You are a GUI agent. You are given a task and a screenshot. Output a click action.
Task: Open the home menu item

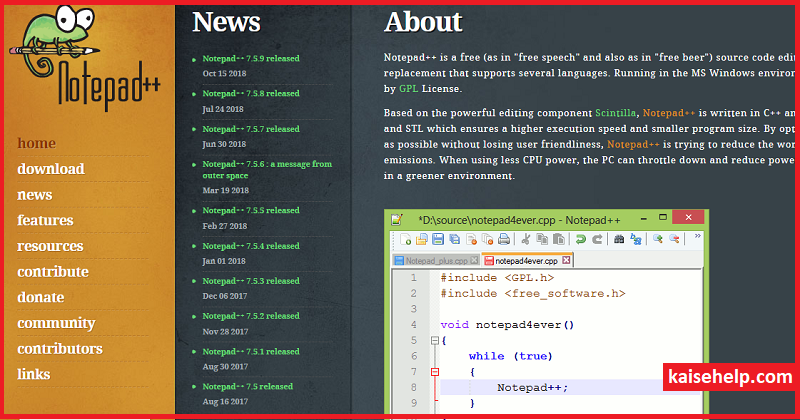[x=37, y=143]
